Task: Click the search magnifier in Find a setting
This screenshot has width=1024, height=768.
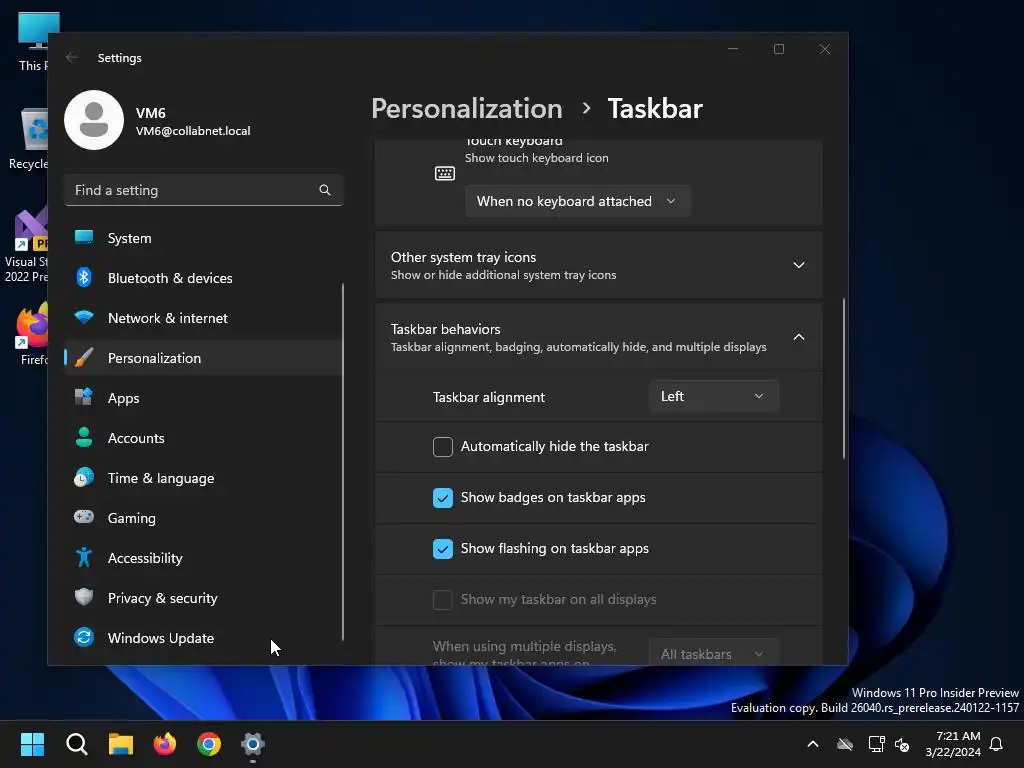Action: [325, 190]
